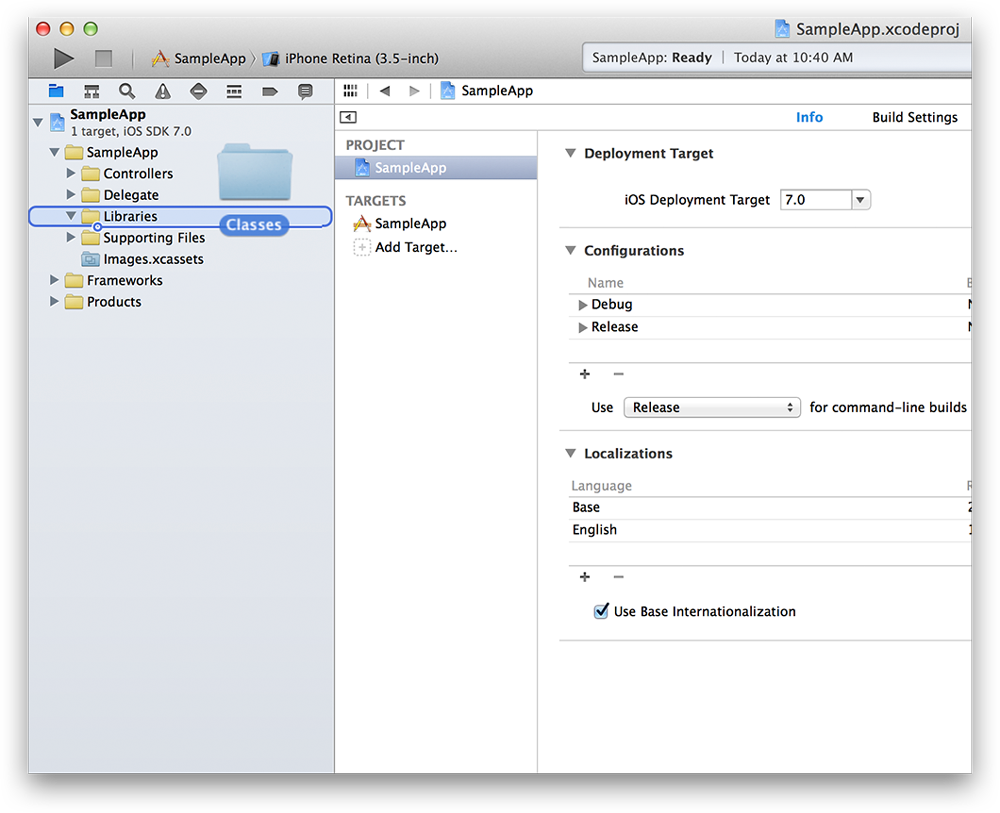
Task: Collapse the SampleApp group folder
Action: pyautogui.click(x=55, y=152)
